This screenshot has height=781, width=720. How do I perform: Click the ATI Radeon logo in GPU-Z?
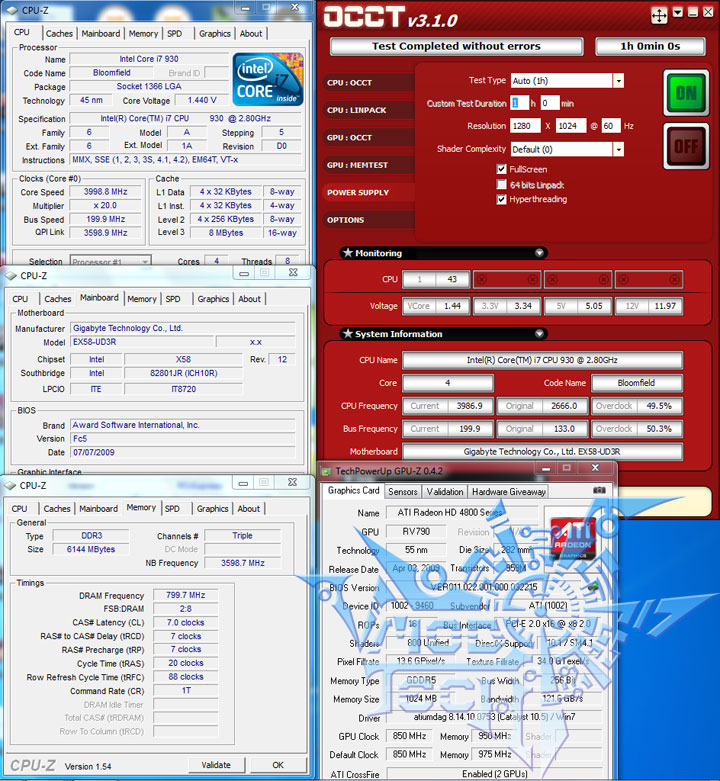572,537
